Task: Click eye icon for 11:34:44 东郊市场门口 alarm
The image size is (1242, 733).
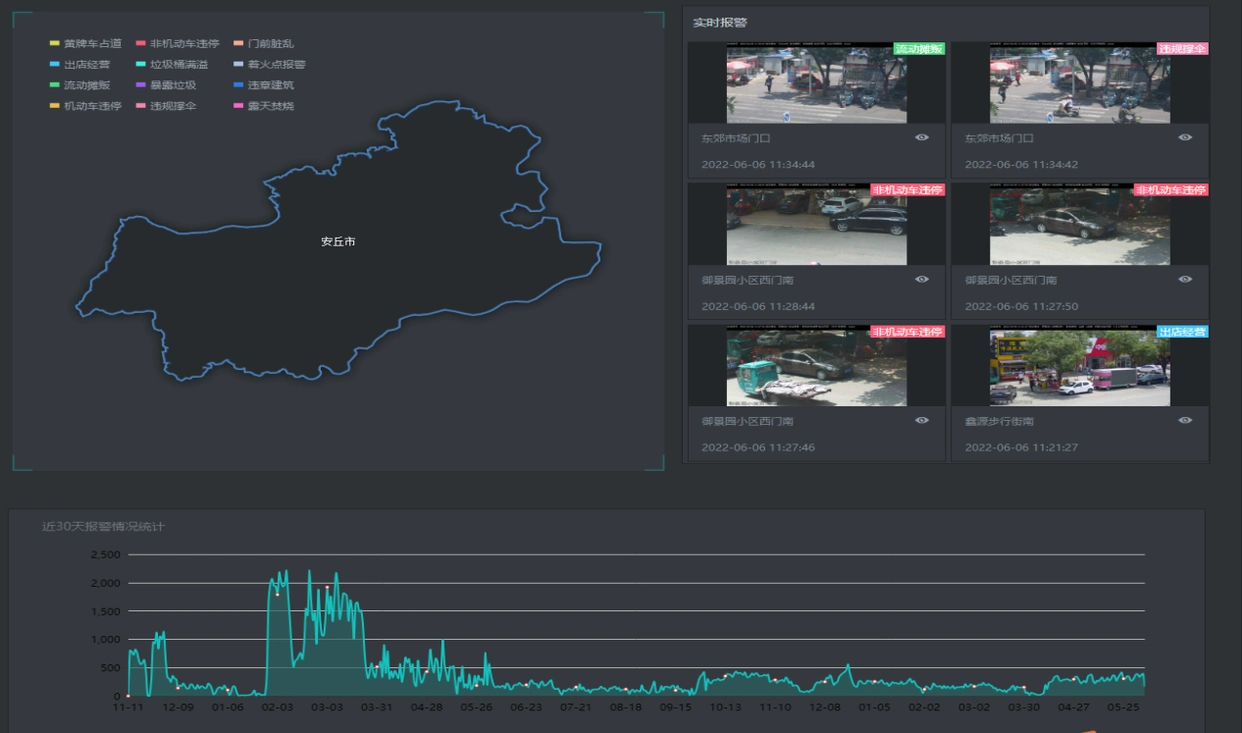Action: click(921, 138)
